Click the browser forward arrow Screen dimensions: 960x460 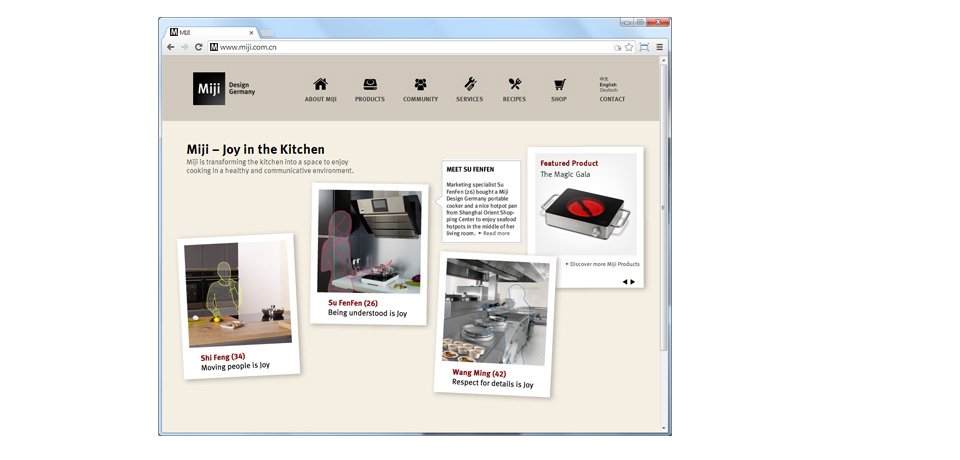(184, 47)
